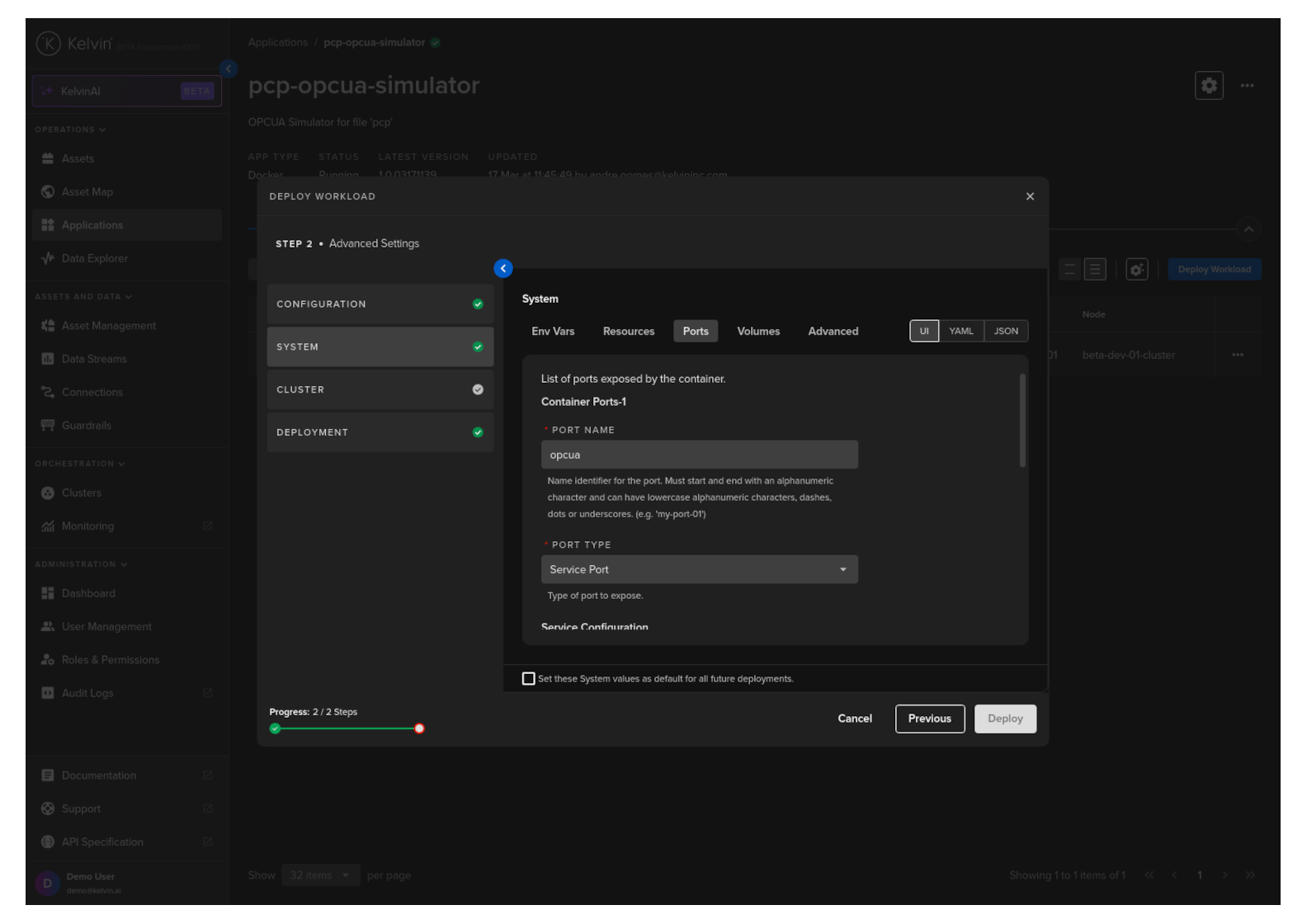Click the Asset Map globe icon
This screenshot has width=1307, height=924.
(x=48, y=192)
